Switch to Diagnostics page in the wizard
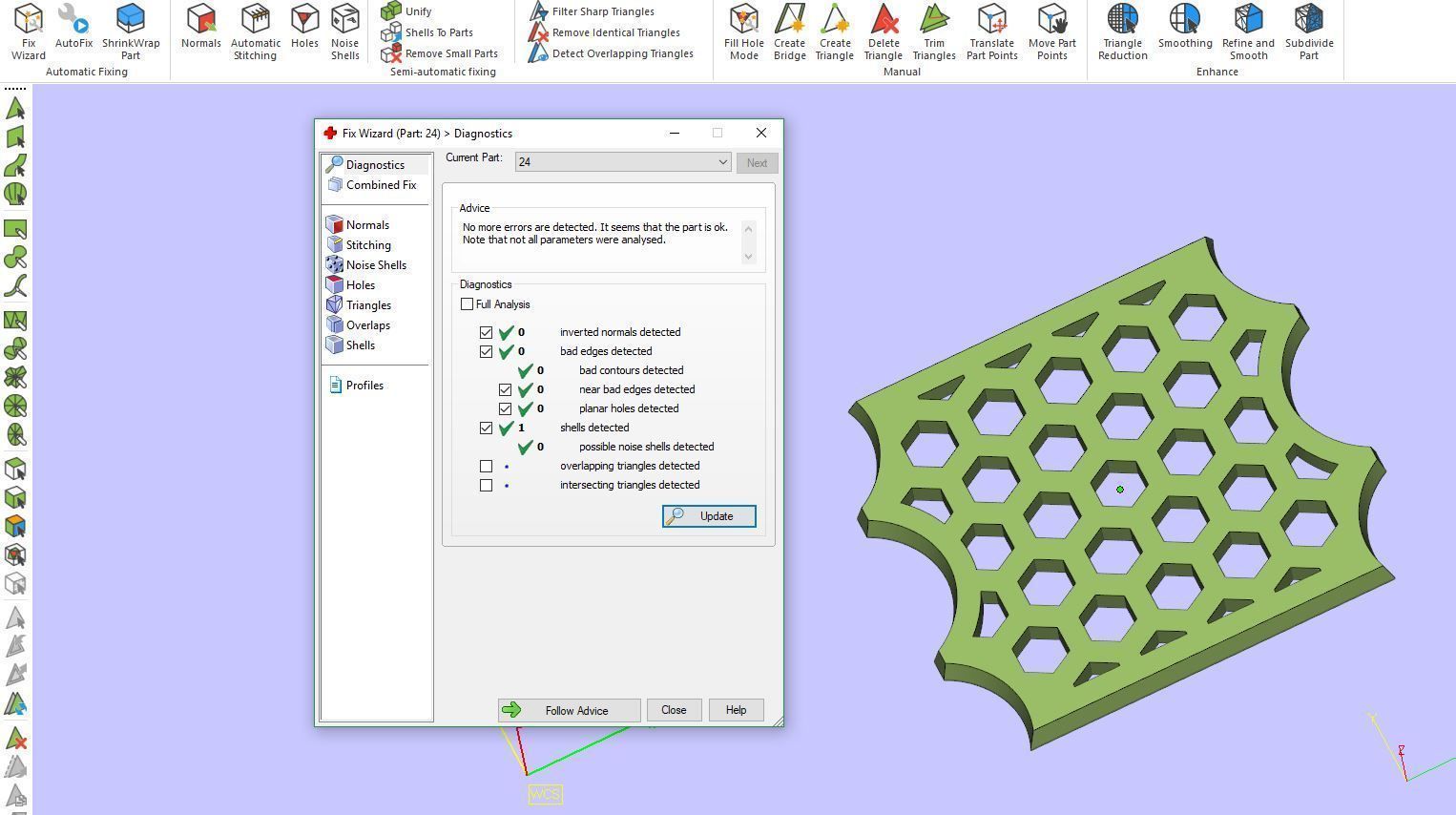Viewport: 1456px width, 815px height. pos(375,165)
